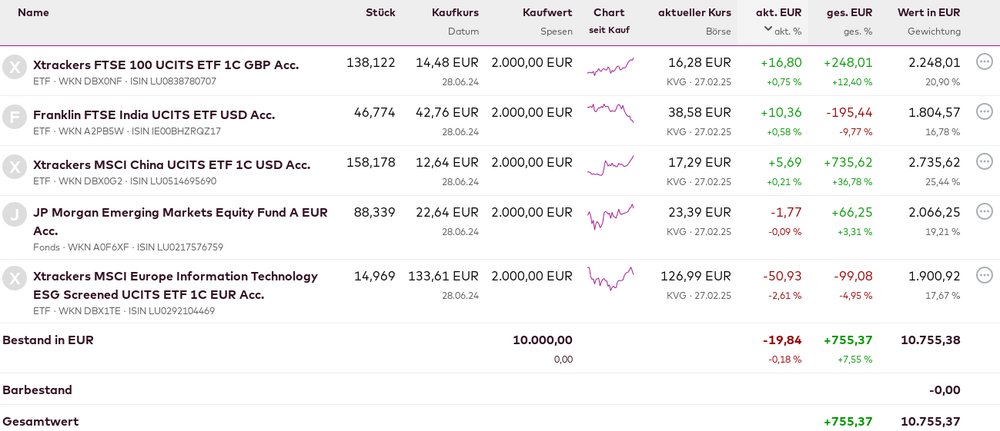Sort by the Wert in EUR header
Viewport: 1000px width, 431px height.
[928, 12]
